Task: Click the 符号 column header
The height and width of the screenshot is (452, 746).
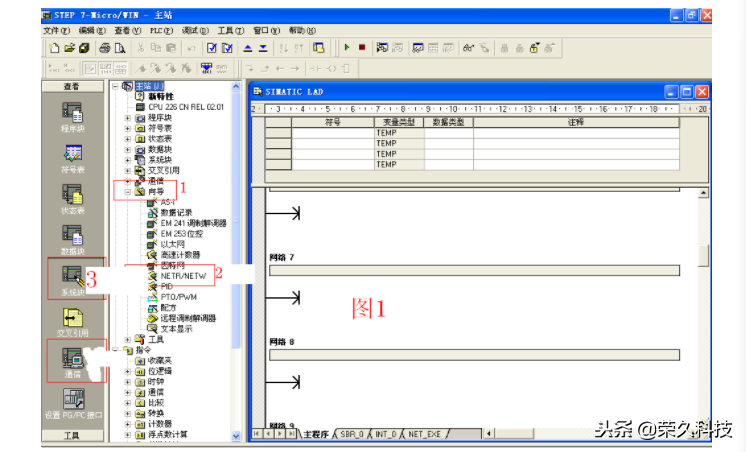Action: click(x=333, y=122)
